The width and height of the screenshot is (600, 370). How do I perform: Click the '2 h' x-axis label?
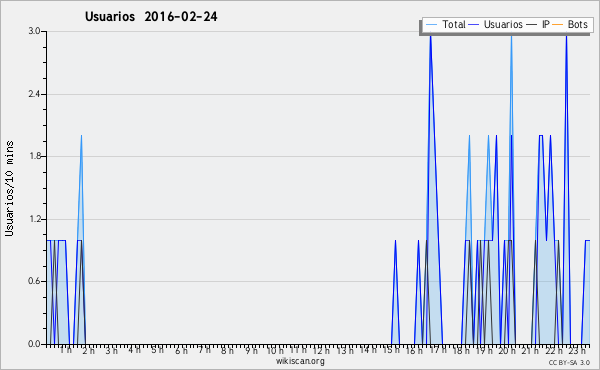pyautogui.click(x=88, y=350)
